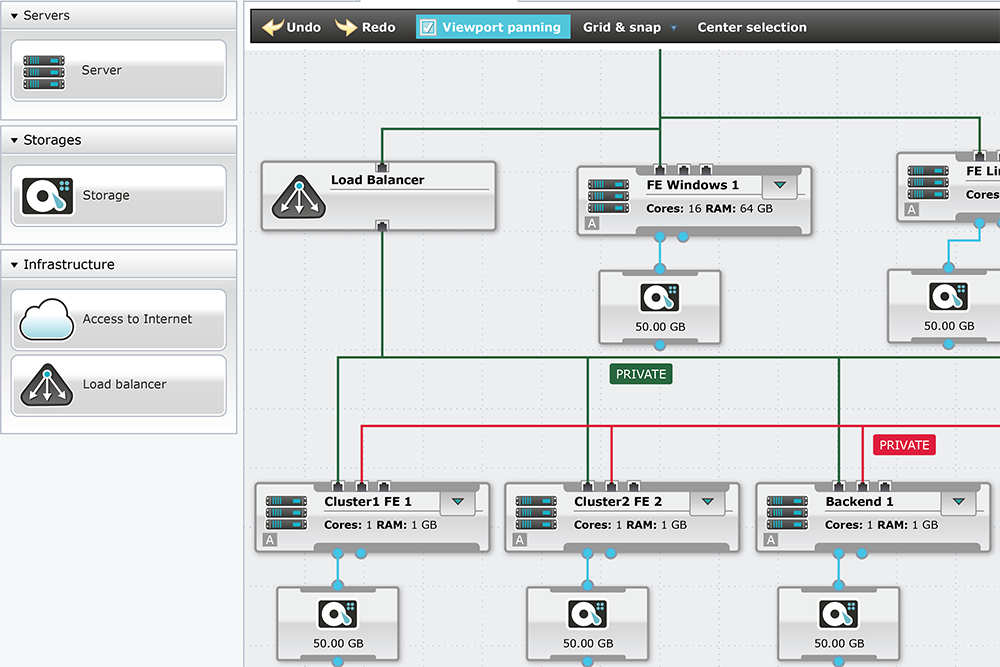Toggle the A badge on Backend 1
1000x667 pixels.
(771, 541)
